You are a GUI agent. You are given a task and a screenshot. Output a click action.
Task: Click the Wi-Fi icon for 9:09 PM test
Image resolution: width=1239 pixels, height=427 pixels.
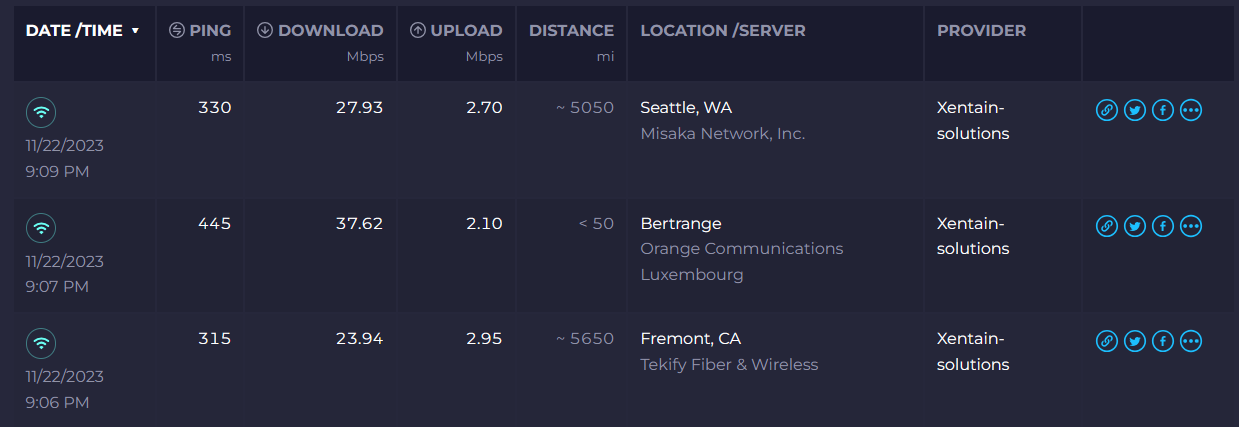pyautogui.click(x=41, y=112)
